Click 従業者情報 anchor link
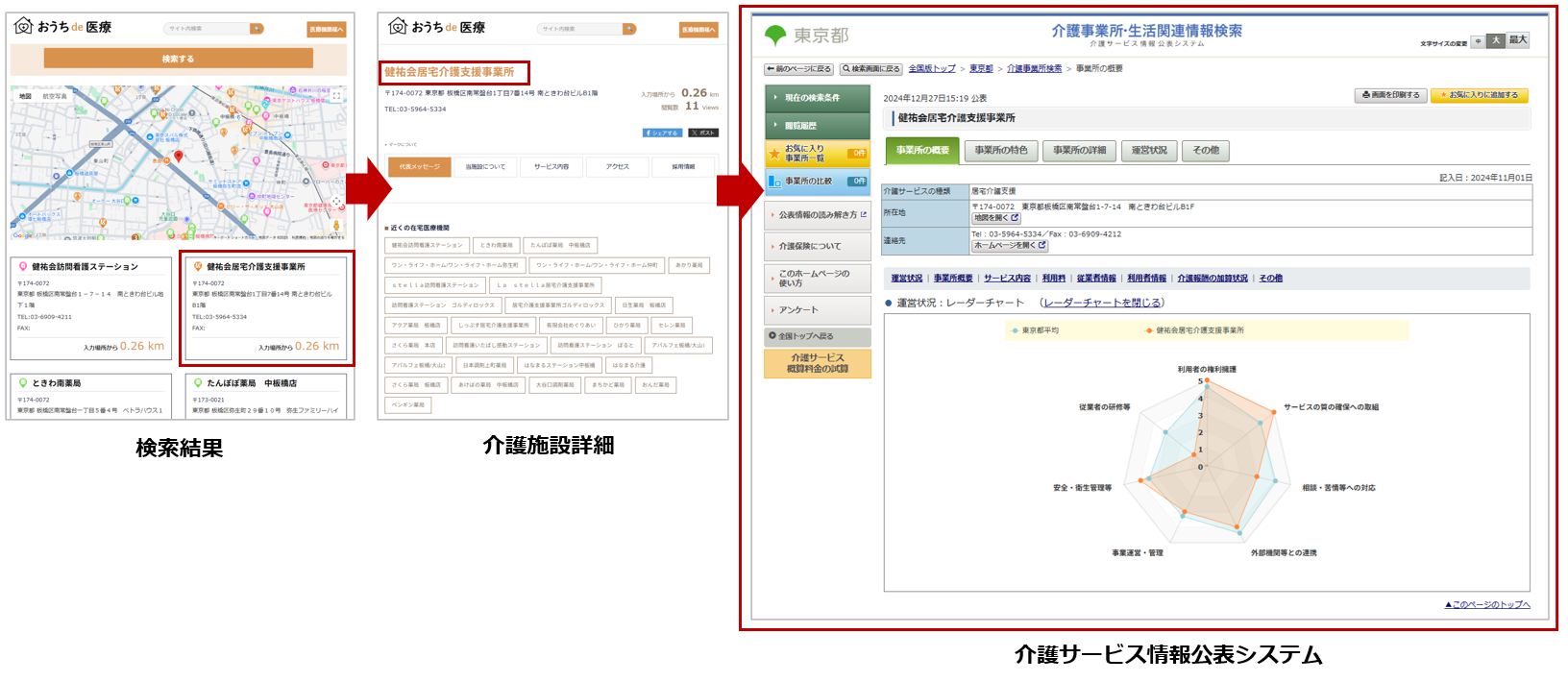 click(x=1096, y=279)
